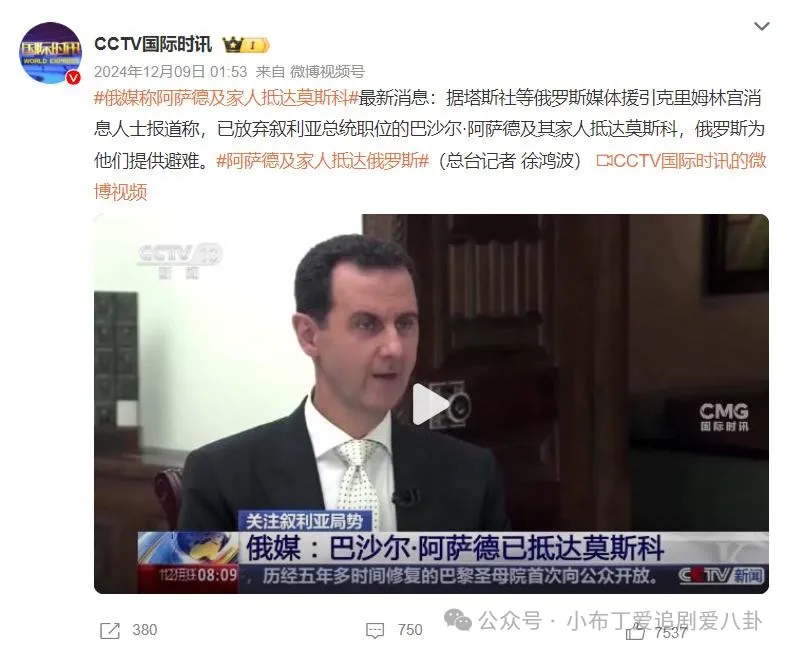Click the video camera icon before CCTV link

click(604, 161)
